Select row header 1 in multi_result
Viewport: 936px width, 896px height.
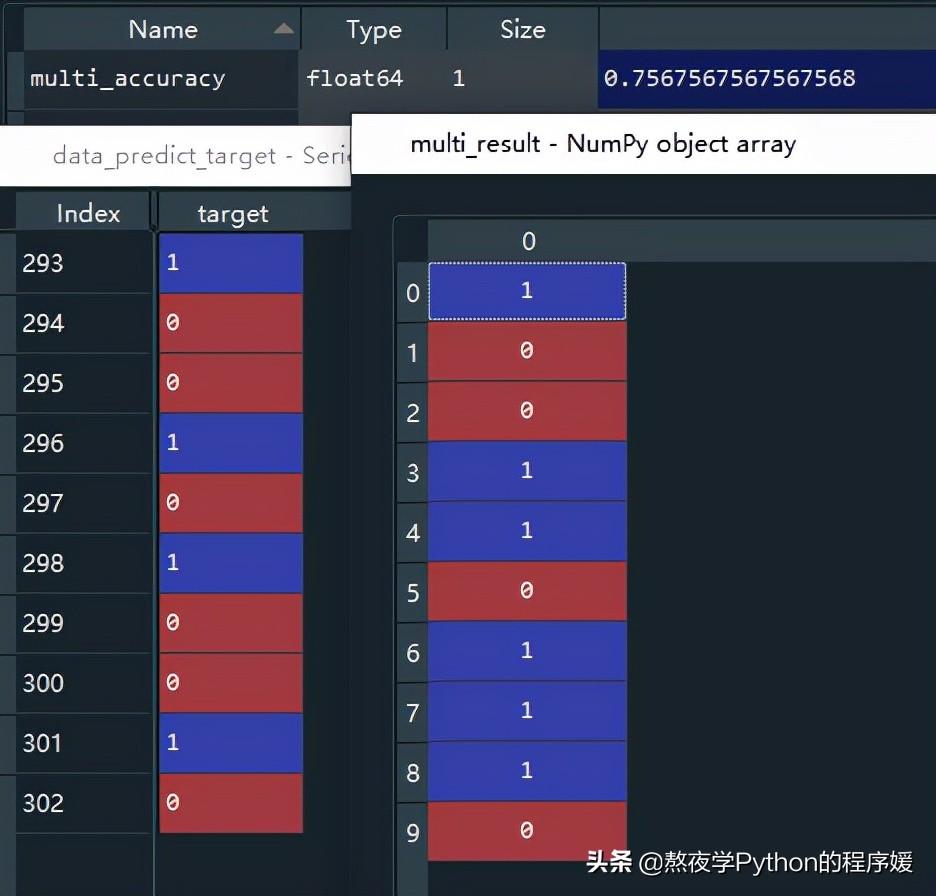412,353
